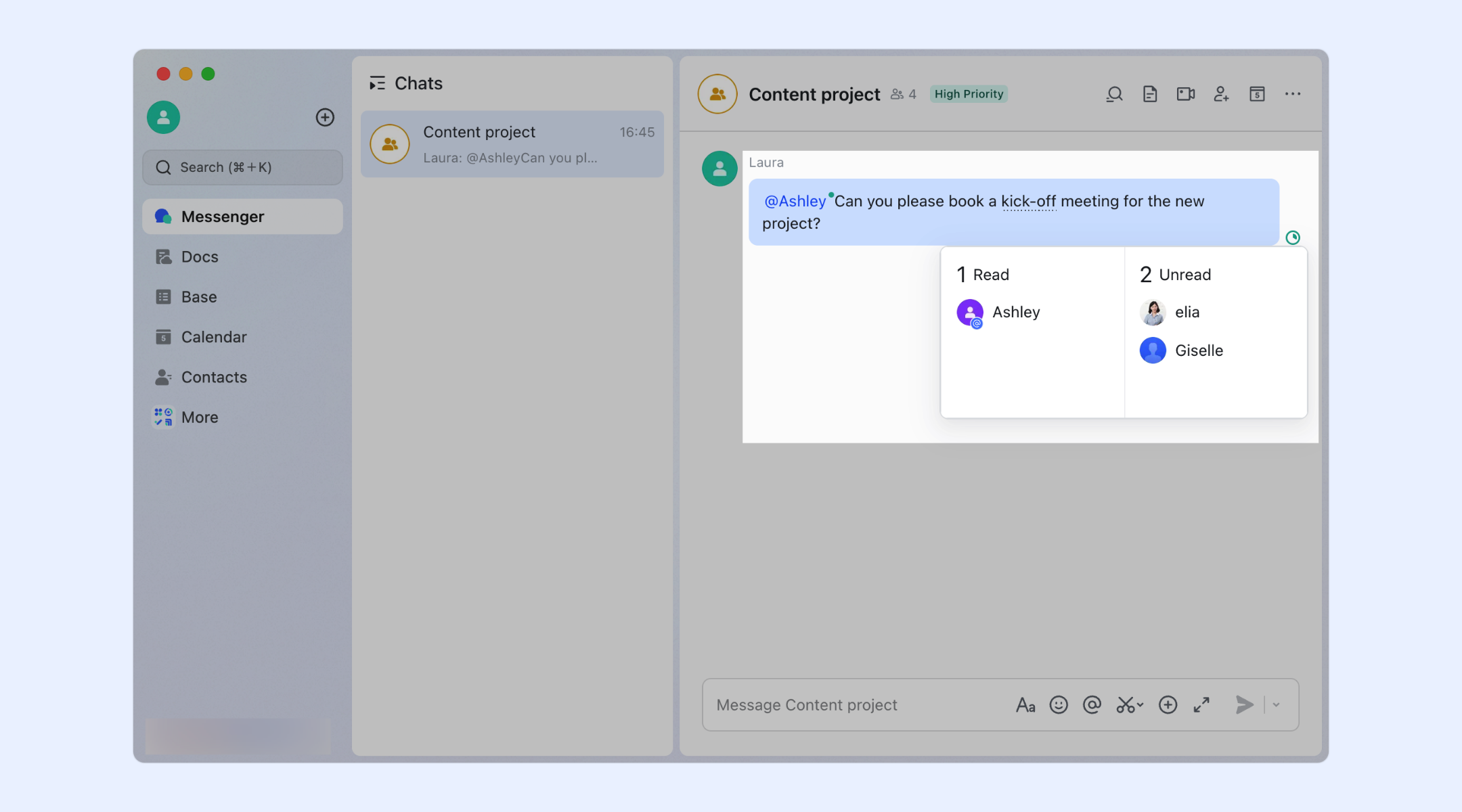Image resolution: width=1462 pixels, height=812 pixels.
Task: Open Calendar in the sidebar
Action: pos(242,337)
